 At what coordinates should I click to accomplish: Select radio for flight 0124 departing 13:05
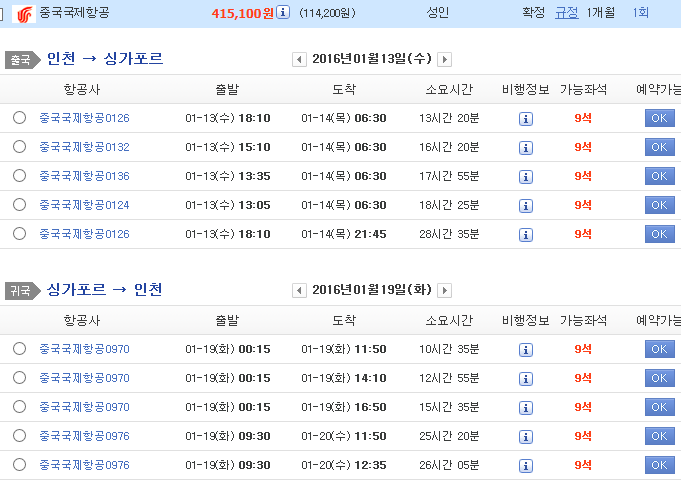19,205
